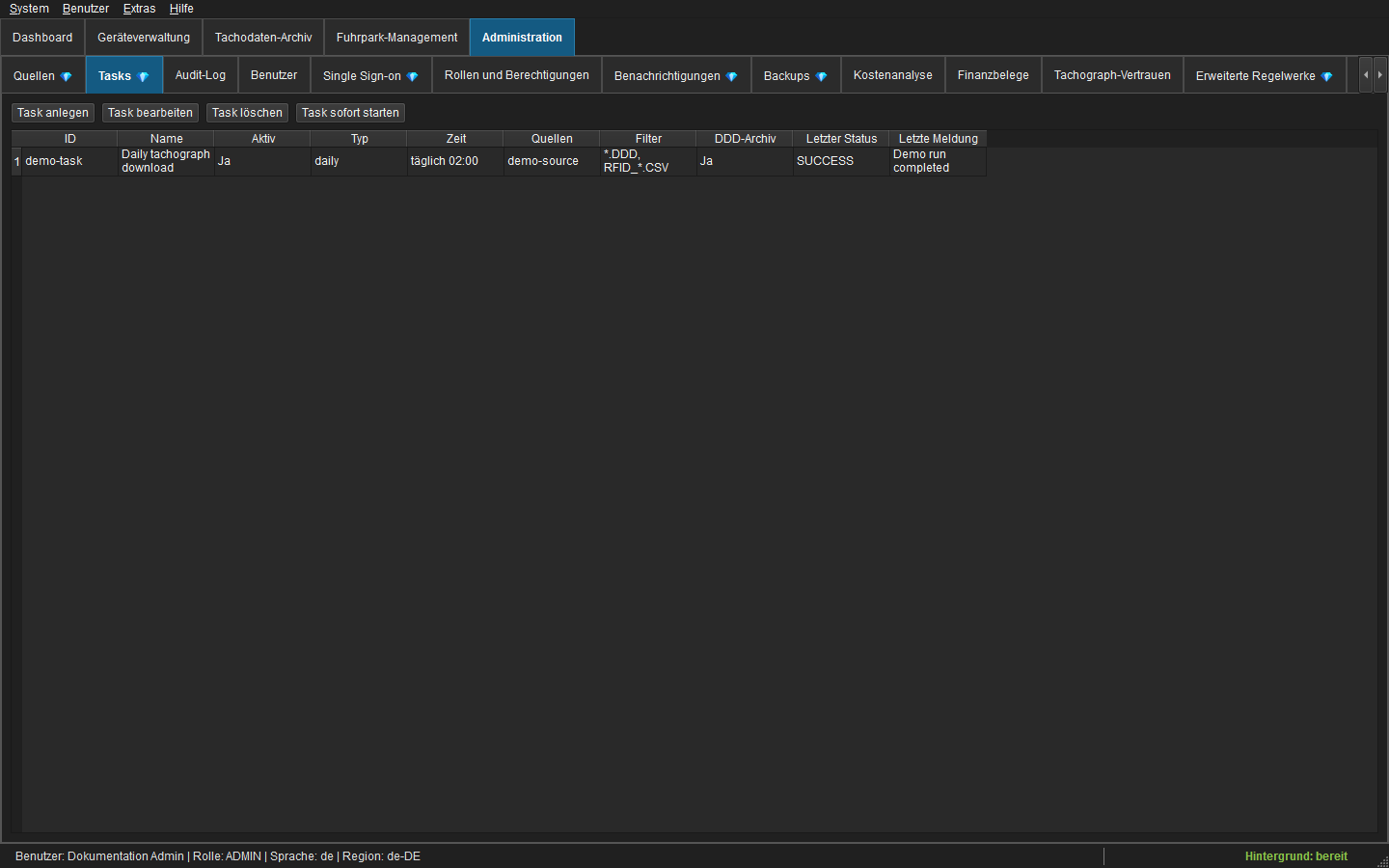Click the diamond icon on Single Sign-on tab
Viewport: 1389px width, 868px height.
pyautogui.click(x=413, y=76)
